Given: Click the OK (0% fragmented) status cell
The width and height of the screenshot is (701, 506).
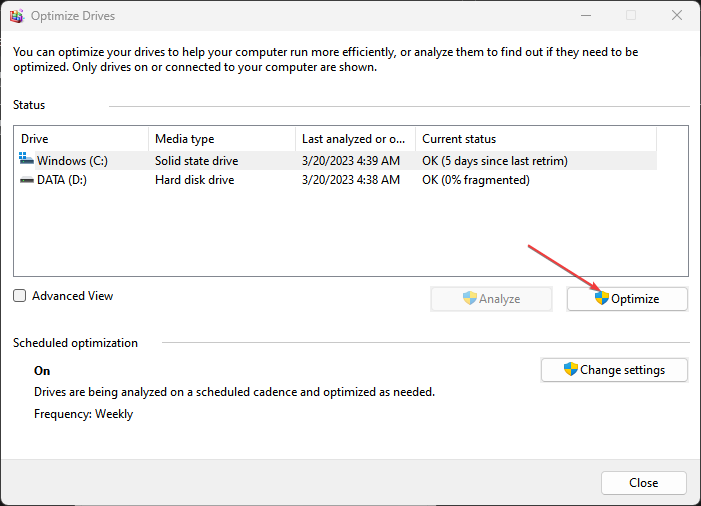Looking at the screenshot, I should tap(476, 180).
